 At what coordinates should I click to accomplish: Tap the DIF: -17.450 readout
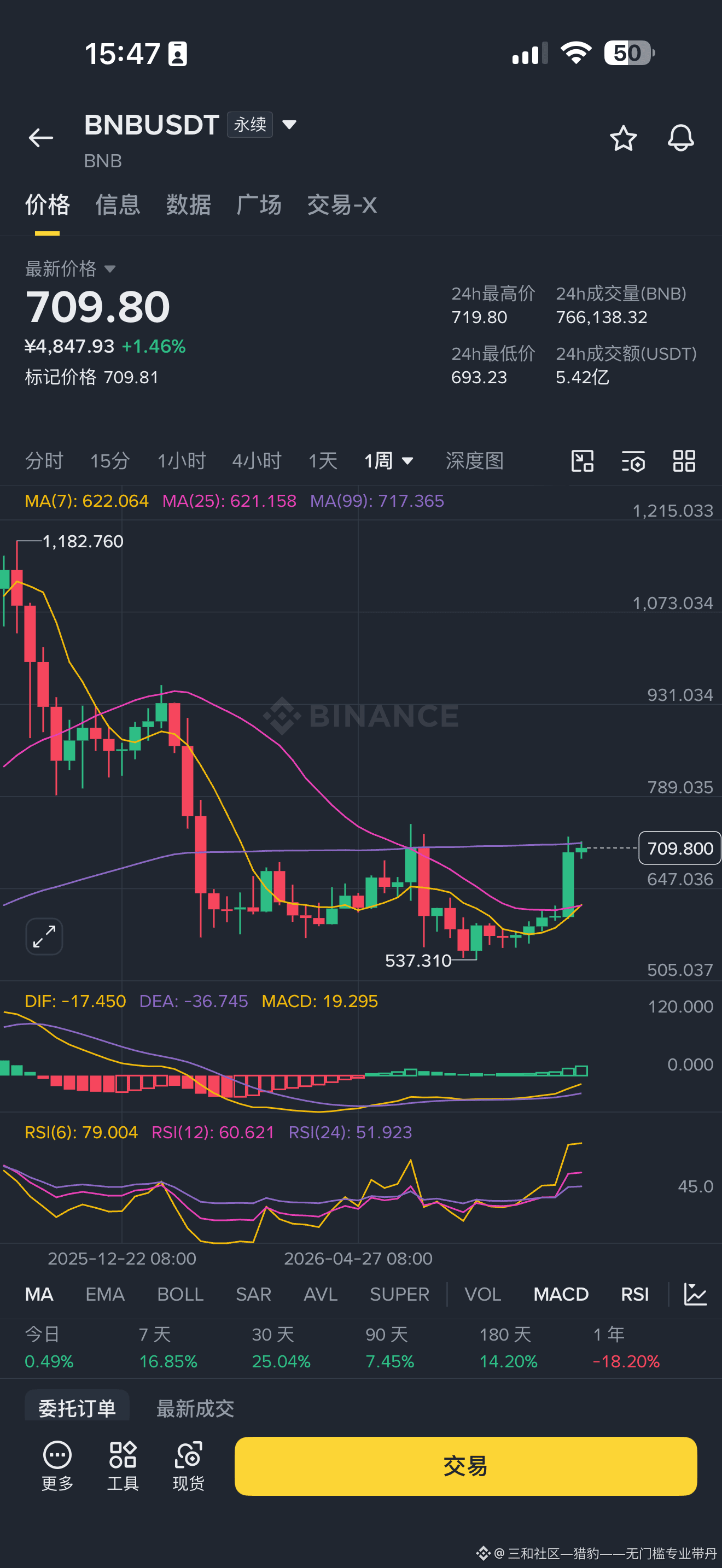pos(75,1001)
